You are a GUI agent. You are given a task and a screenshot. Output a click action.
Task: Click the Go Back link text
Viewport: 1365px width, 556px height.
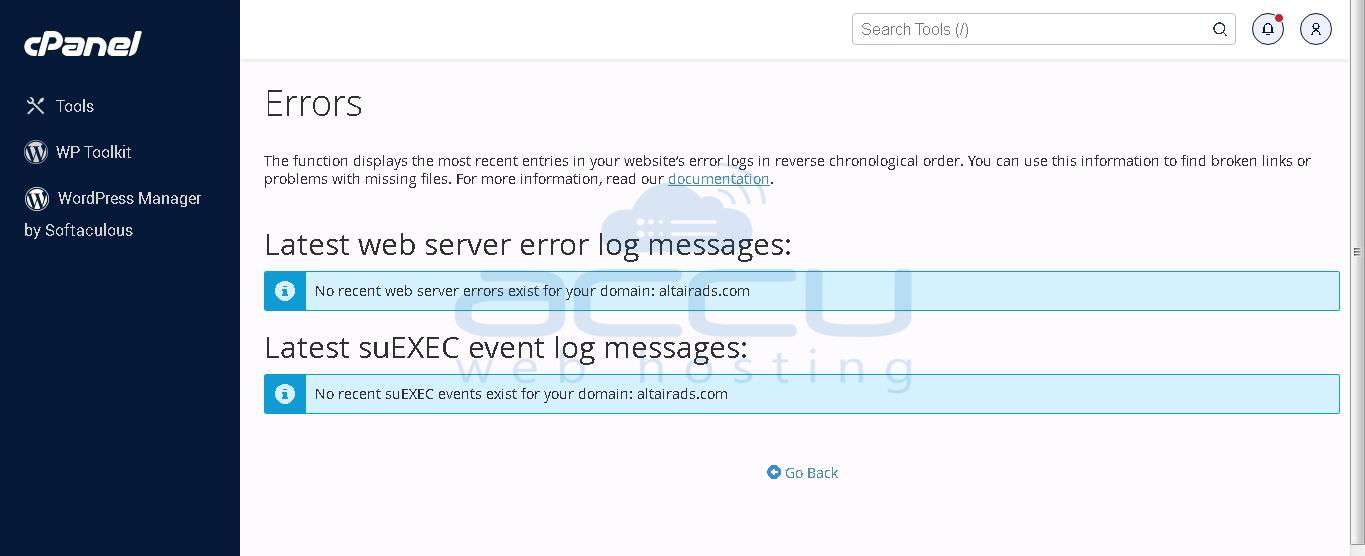811,473
